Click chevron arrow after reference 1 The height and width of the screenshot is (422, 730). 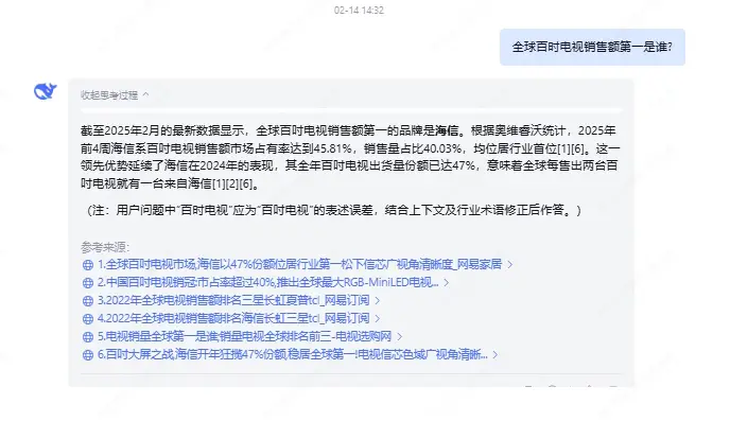point(510,265)
